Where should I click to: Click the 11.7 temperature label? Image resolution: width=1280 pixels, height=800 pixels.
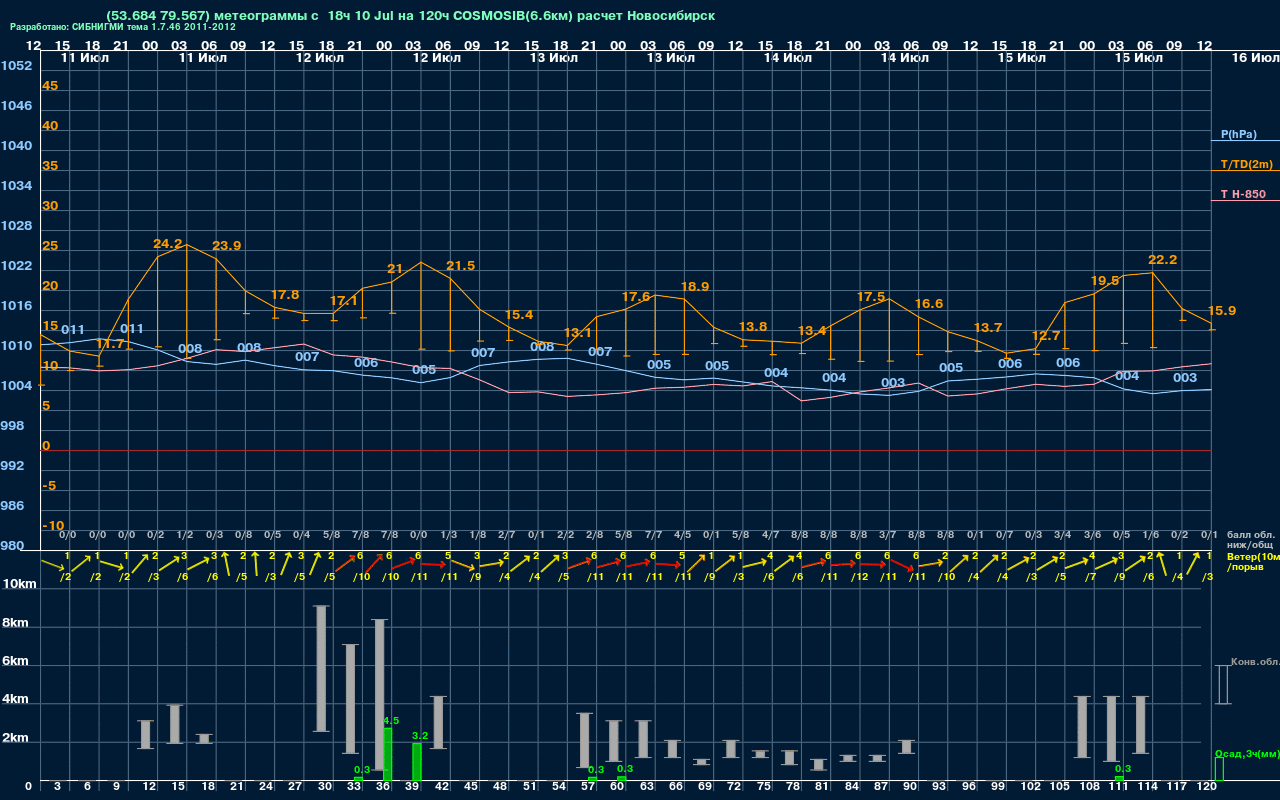click(110, 344)
